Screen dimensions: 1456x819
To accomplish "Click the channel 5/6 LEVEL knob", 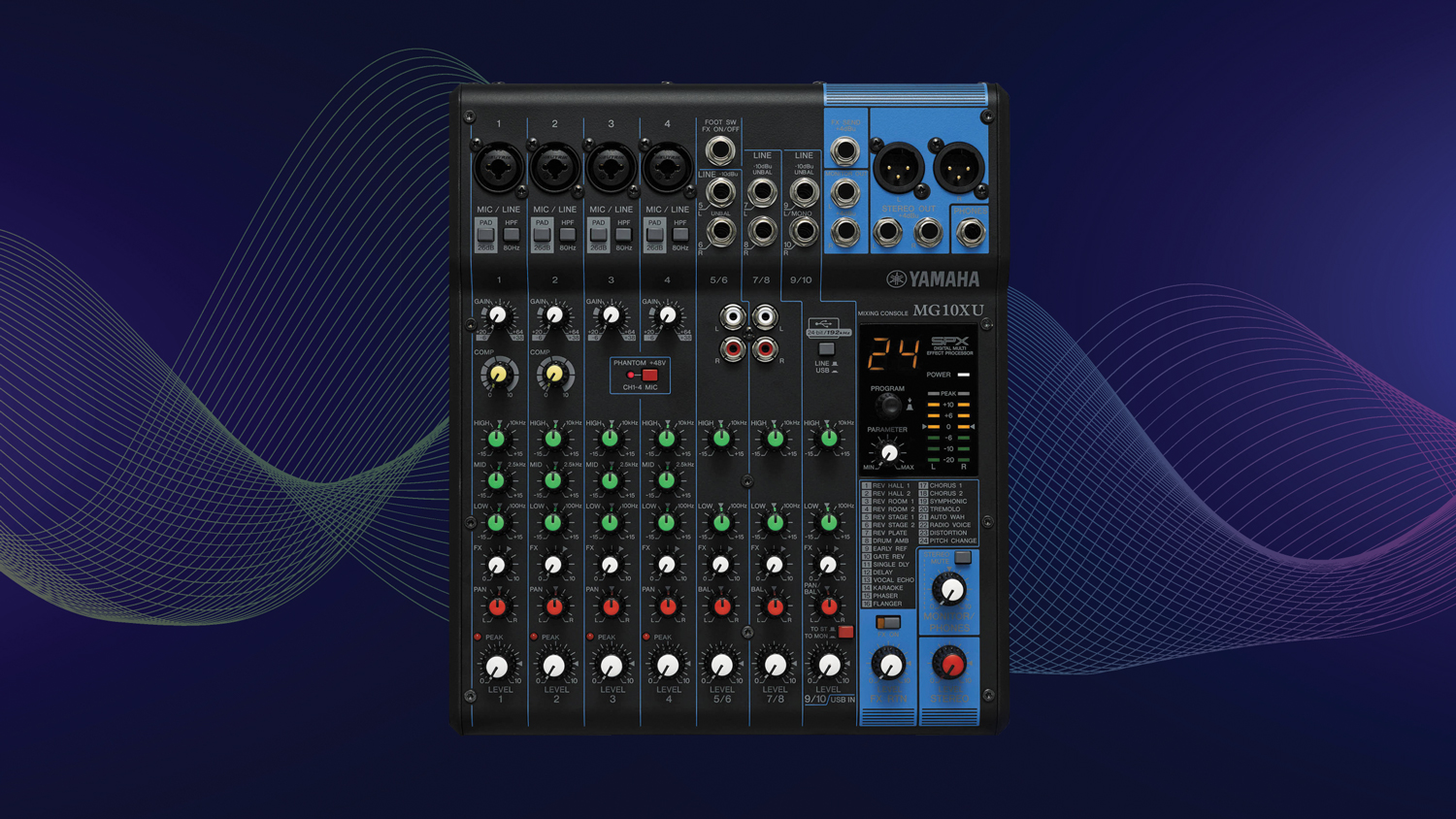I will point(721,665).
